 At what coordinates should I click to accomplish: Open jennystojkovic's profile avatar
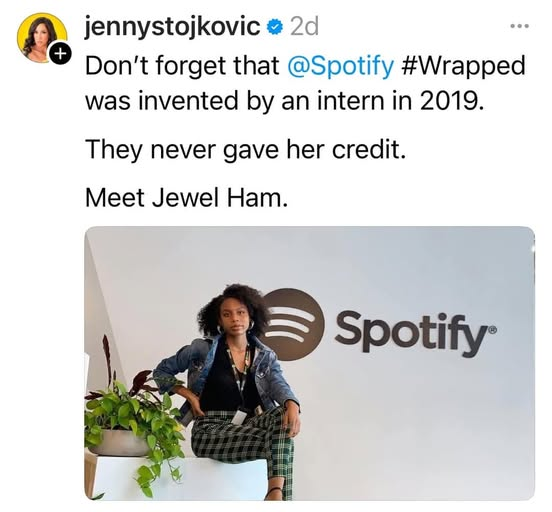42,38
